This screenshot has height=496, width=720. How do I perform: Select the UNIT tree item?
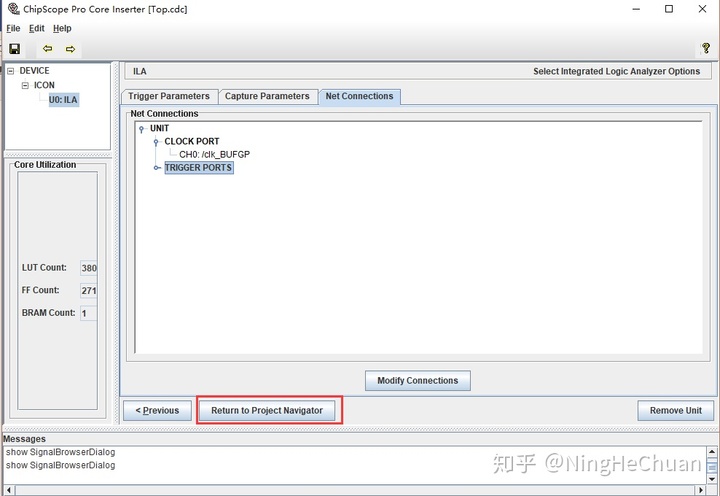pos(159,128)
